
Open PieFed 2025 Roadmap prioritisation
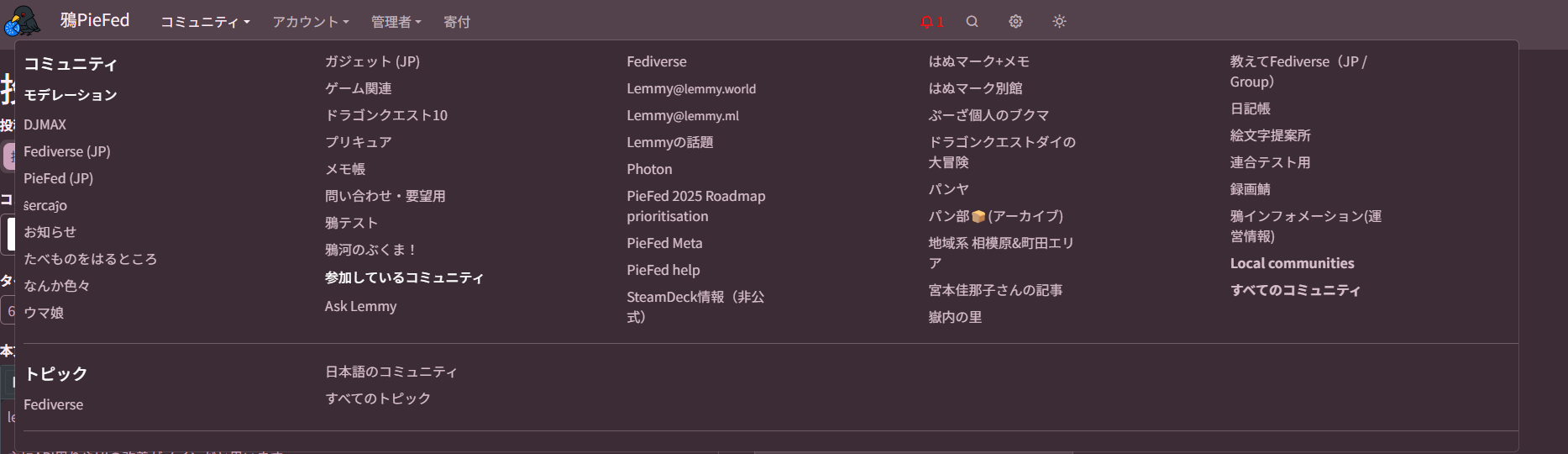[x=696, y=206]
